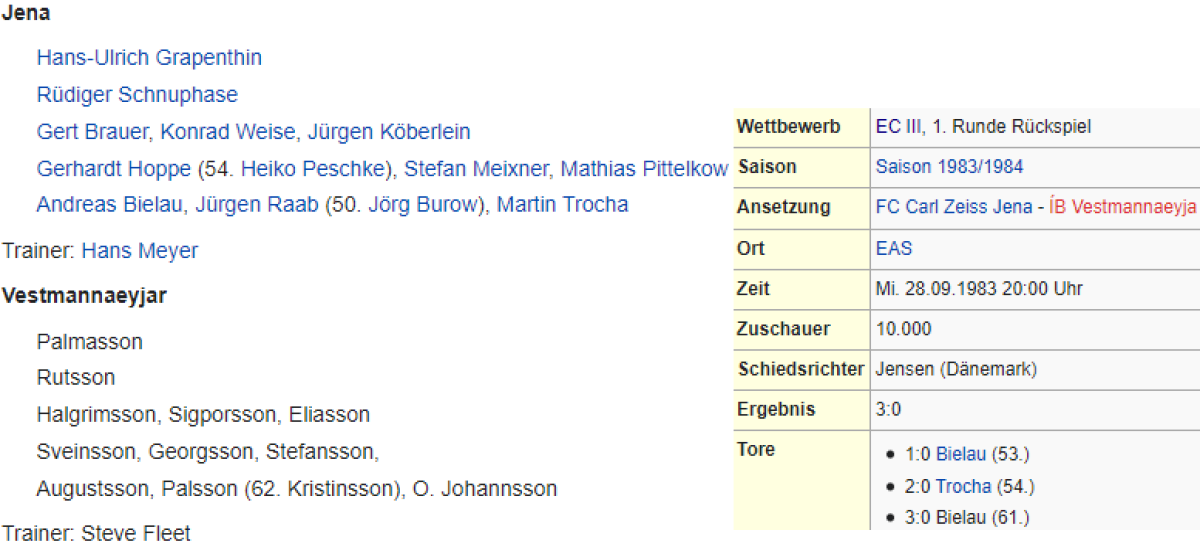This screenshot has width=1200, height=547.
Task: Click the Rüdiger Schnuphase link
Action: pyautogui.click(x=137, y=95)
